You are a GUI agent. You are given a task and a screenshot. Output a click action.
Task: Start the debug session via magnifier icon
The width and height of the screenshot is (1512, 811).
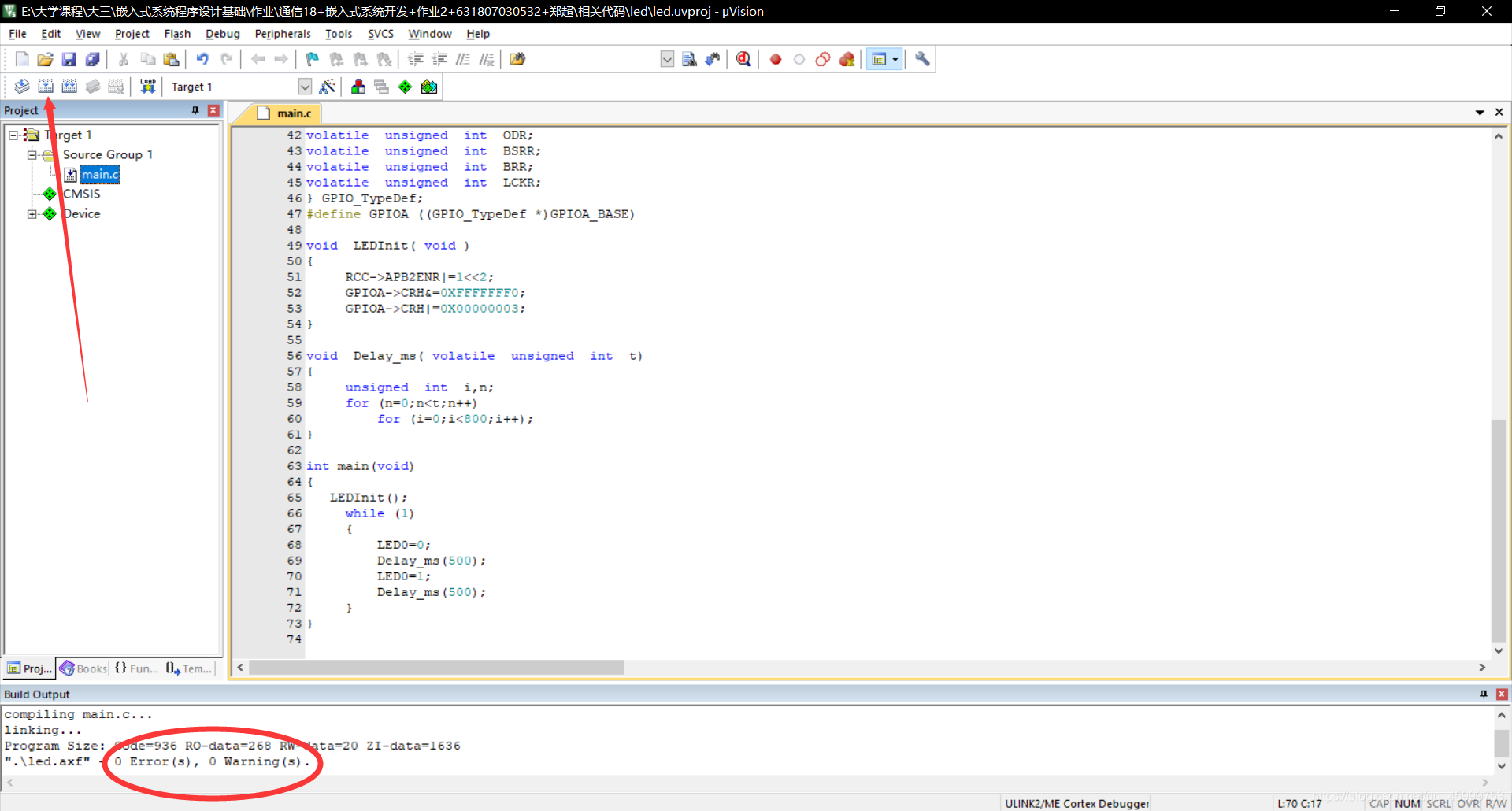click(x=743, y=59)
